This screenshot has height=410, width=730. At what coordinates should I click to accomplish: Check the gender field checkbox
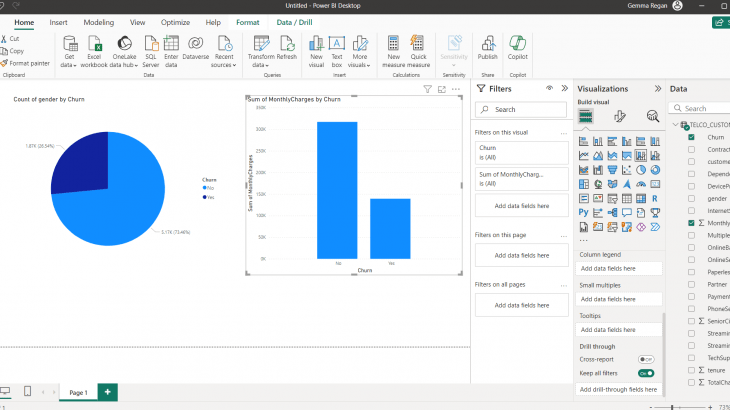coord(691,199)
